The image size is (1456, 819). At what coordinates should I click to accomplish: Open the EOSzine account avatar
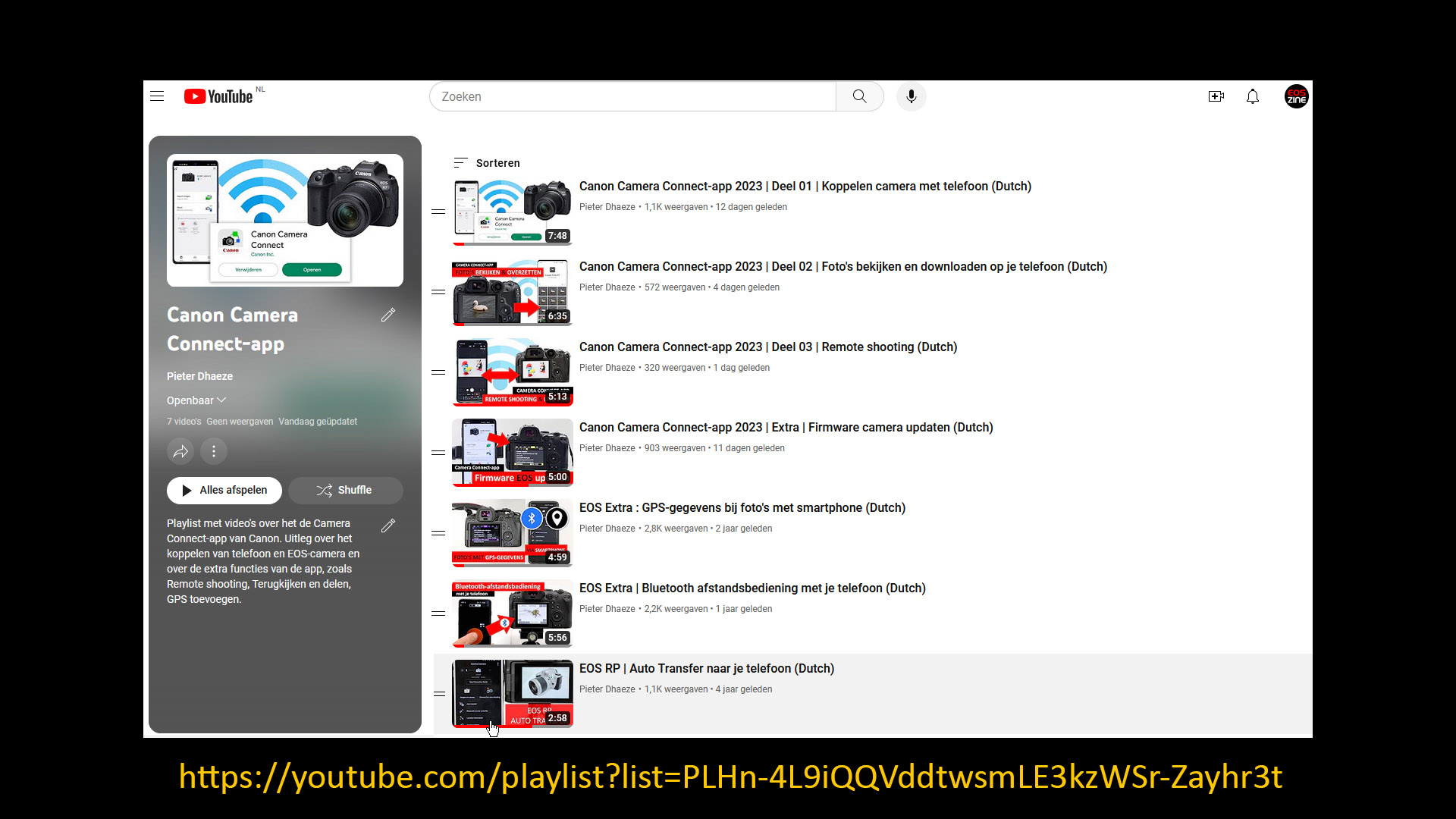pyautogui.click(x=1296, y=96)
